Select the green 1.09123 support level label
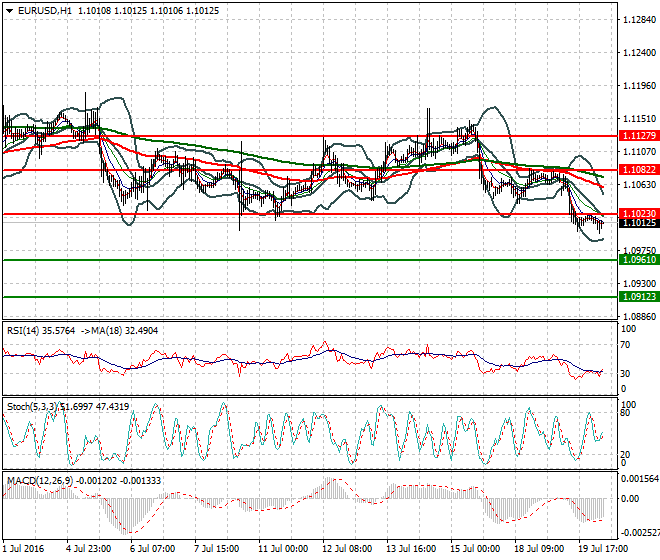 pos(639,297)
